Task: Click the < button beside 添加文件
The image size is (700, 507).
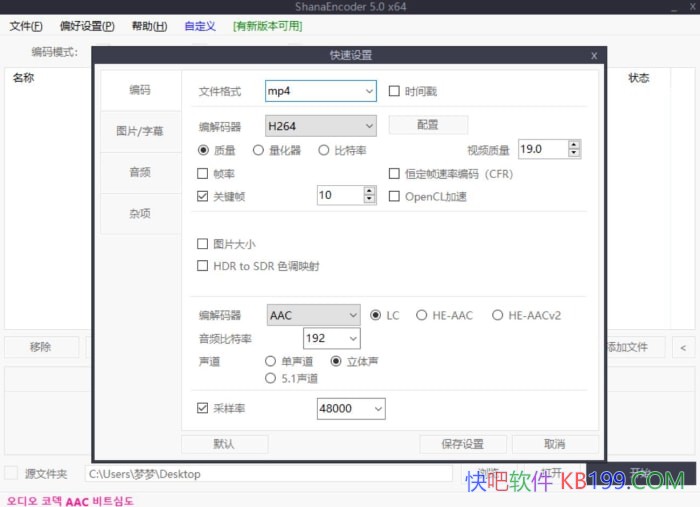Action: pyautogui.click(x=683, y=348)
